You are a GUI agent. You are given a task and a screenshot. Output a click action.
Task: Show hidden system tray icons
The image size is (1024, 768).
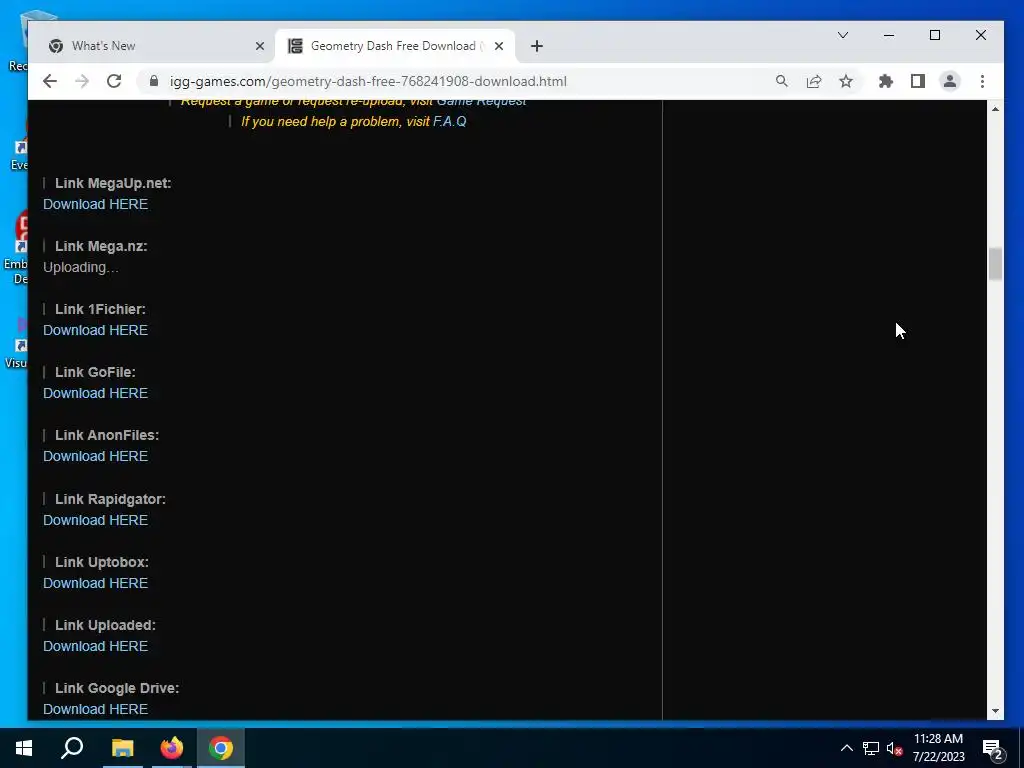click(x=846, y=748)
